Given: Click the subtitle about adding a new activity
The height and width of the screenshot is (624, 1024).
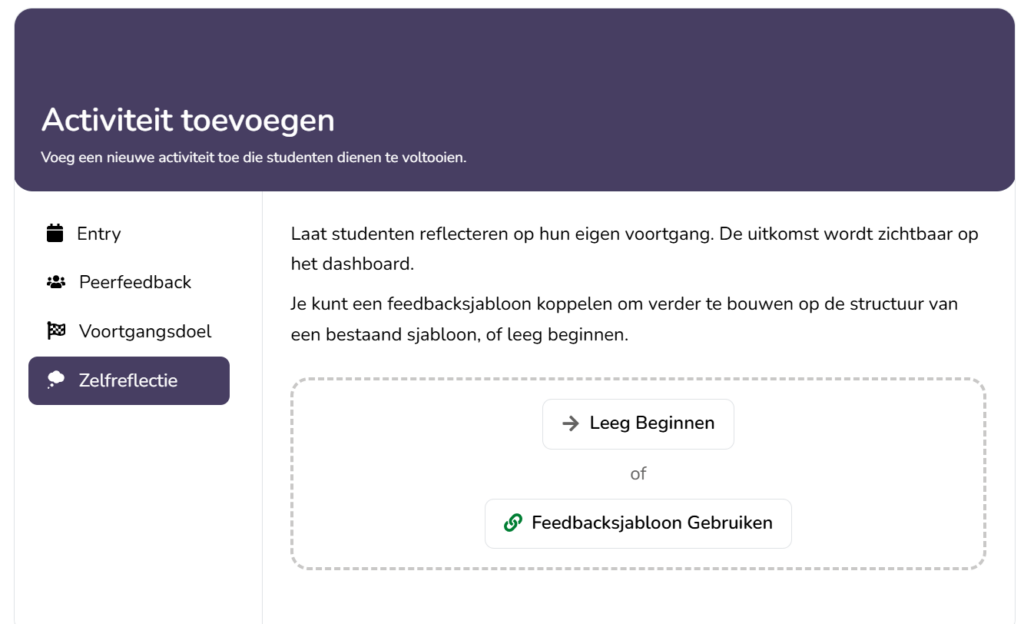Looking at the screenshot, I should point(253,157).
